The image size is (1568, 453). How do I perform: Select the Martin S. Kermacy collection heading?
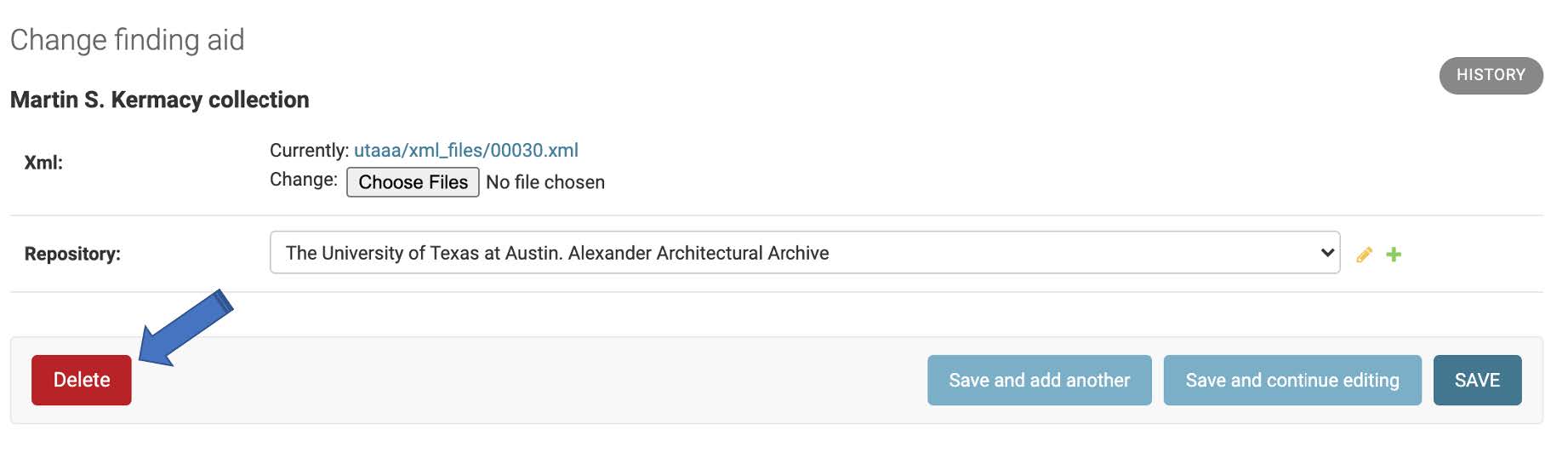click(x=160, y=100)
